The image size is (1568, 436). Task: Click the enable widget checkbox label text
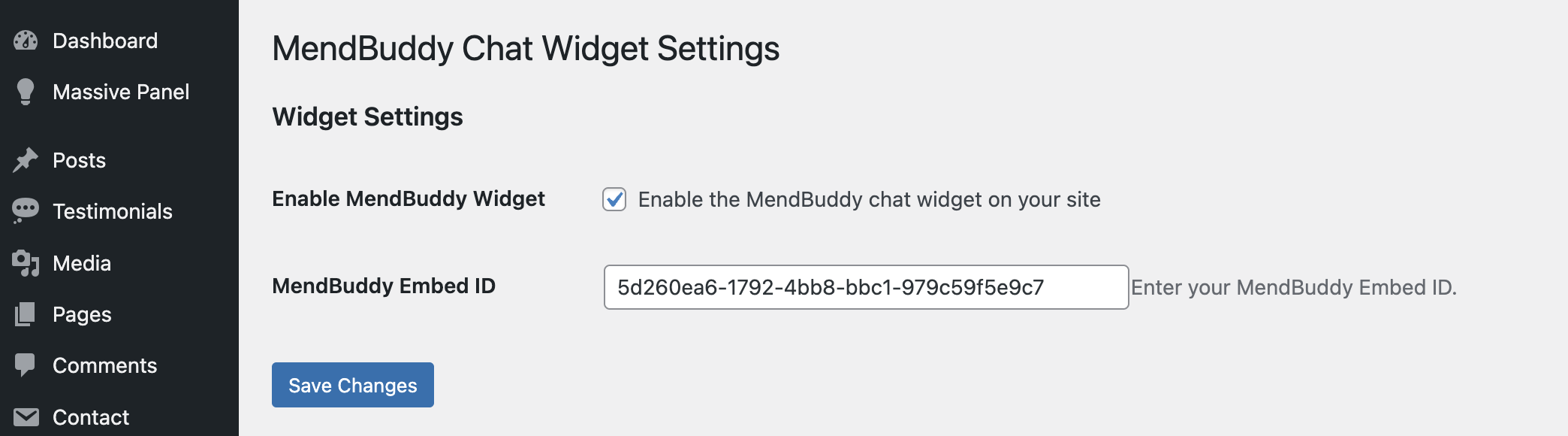[x=867, y=199]
